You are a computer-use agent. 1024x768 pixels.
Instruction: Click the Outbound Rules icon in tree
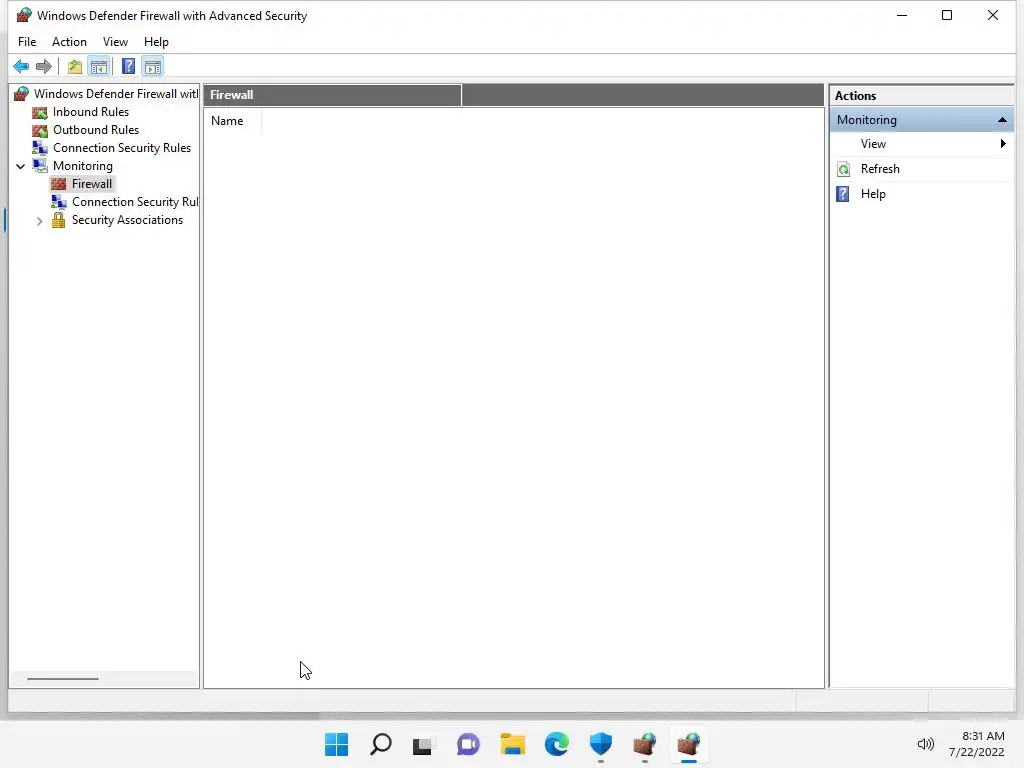click(40, 130)
